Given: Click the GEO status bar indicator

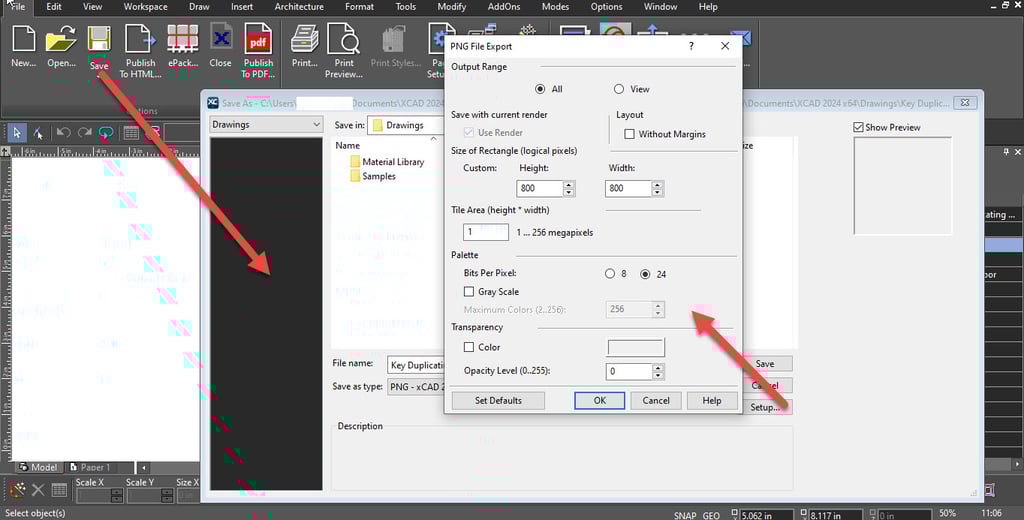Looking at the screenshot, I should click(x=711, y=515).
